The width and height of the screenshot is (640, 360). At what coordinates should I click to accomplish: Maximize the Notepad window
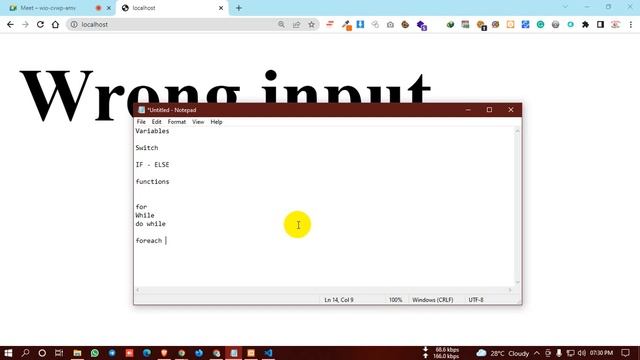pyautogui.click(x=489, y=110)
